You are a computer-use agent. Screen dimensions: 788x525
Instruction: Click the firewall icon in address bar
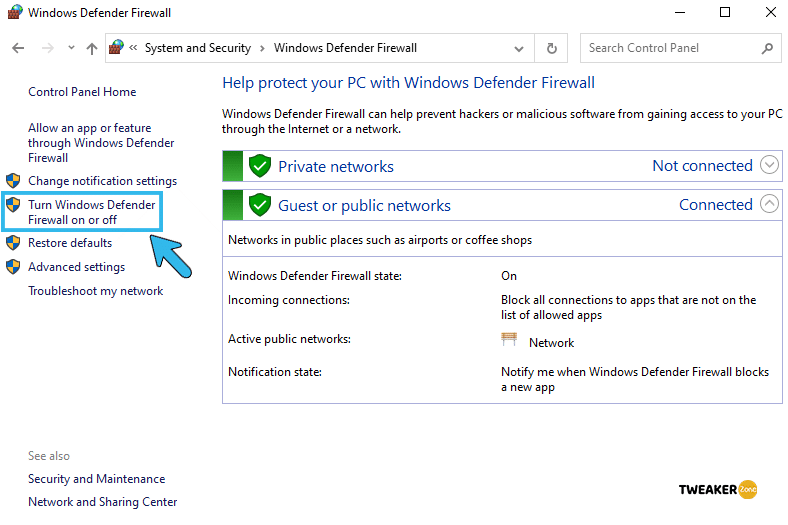click(116, 48)
